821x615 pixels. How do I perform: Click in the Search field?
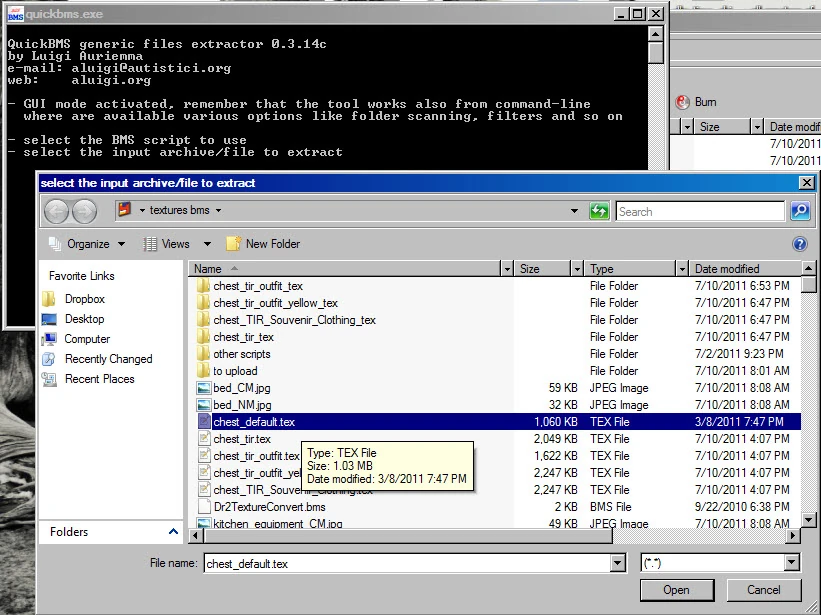pos(700,211)
